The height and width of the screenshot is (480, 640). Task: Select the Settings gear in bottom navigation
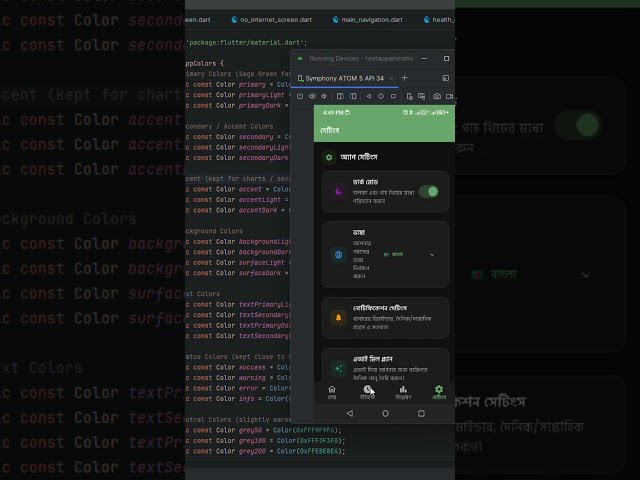click(x=439, y=393)
